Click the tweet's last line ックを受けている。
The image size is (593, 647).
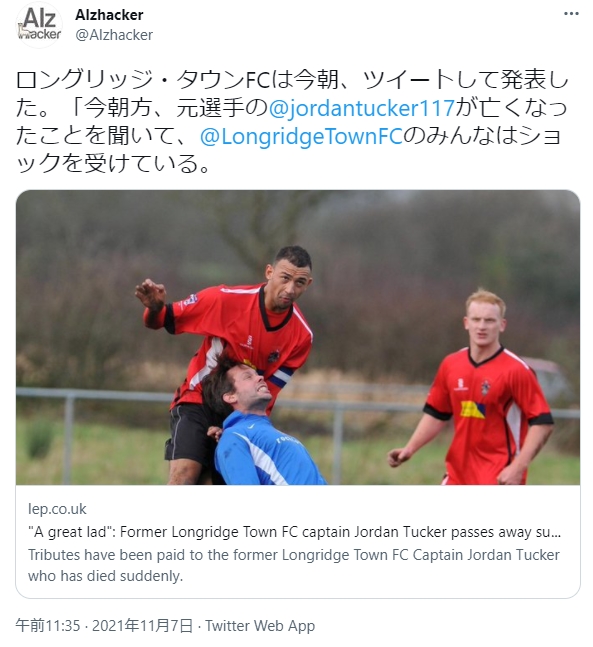point(113,164)
